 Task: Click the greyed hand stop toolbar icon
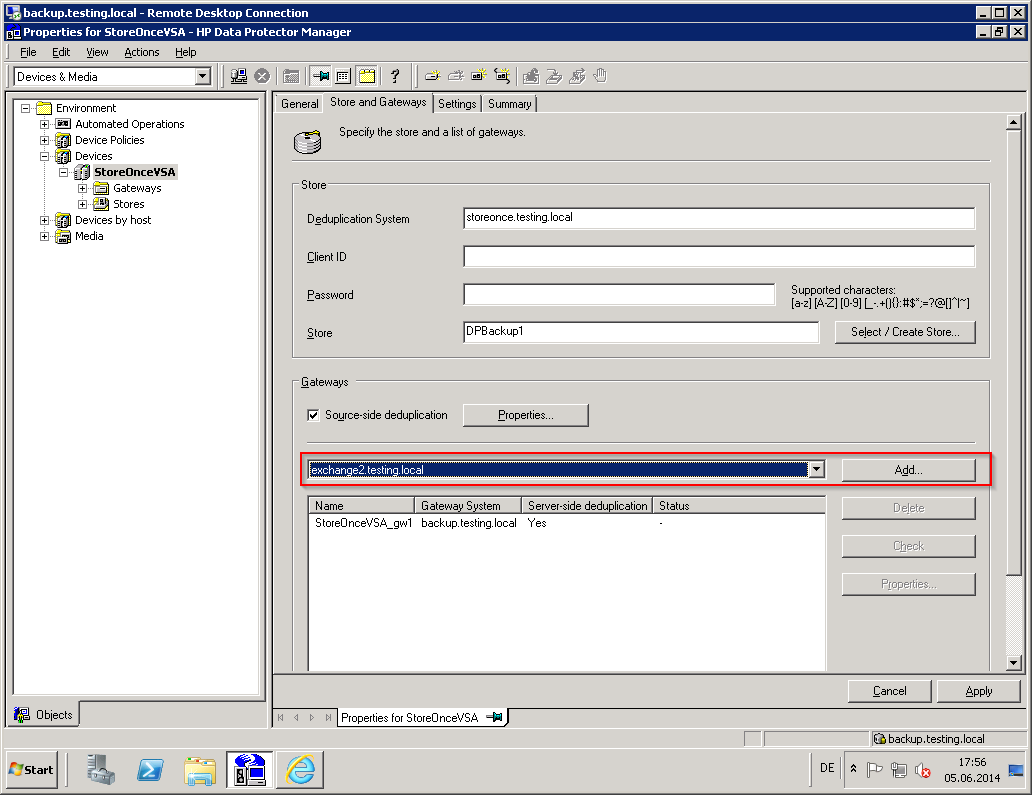[600, 76]
